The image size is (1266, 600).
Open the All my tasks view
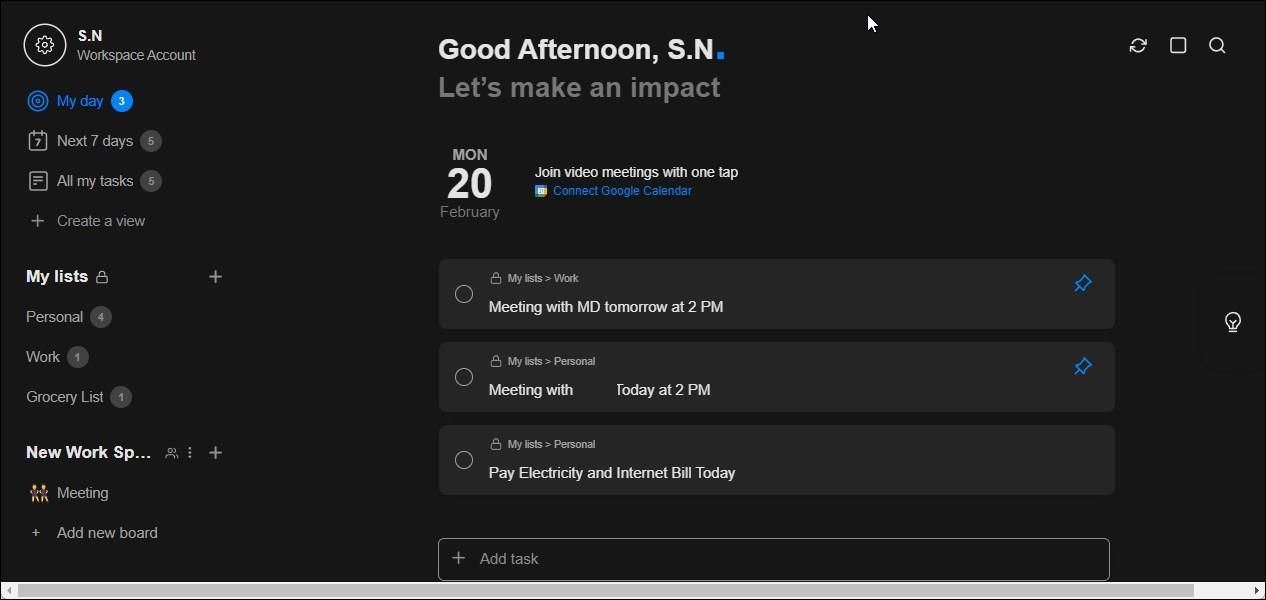click(x=94, y=181)
